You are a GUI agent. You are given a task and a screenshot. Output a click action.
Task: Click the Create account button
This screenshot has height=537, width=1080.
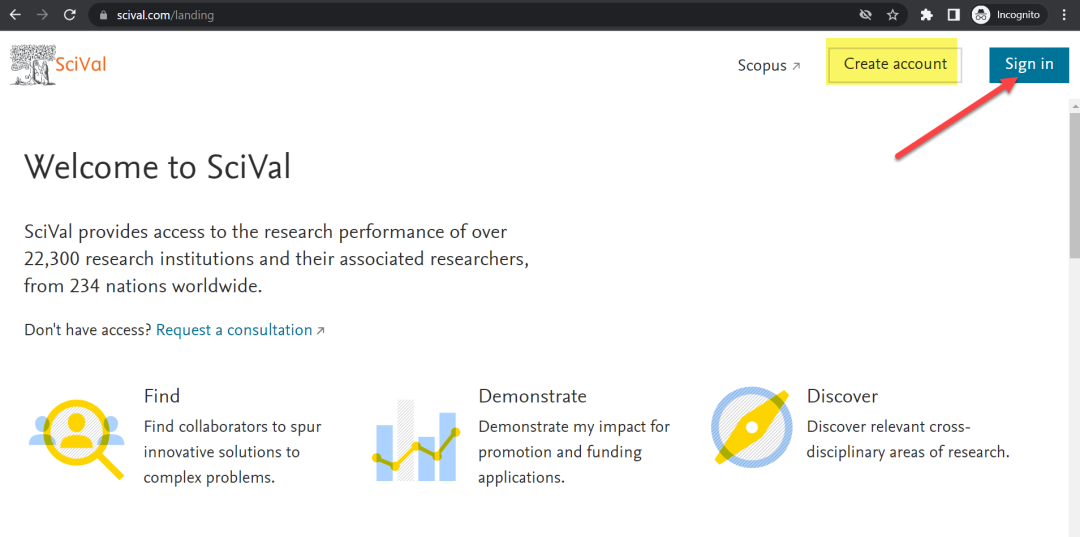point(895,64)
